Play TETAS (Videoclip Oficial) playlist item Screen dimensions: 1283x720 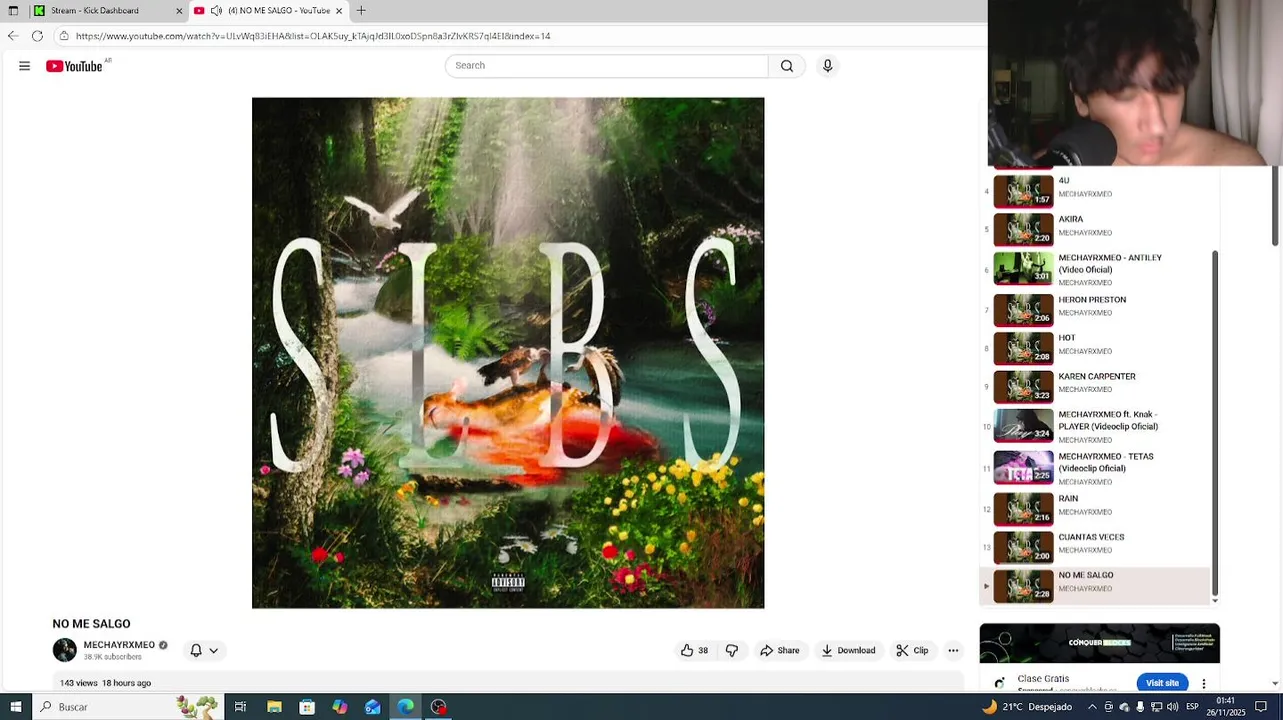tap(1094, 468)
